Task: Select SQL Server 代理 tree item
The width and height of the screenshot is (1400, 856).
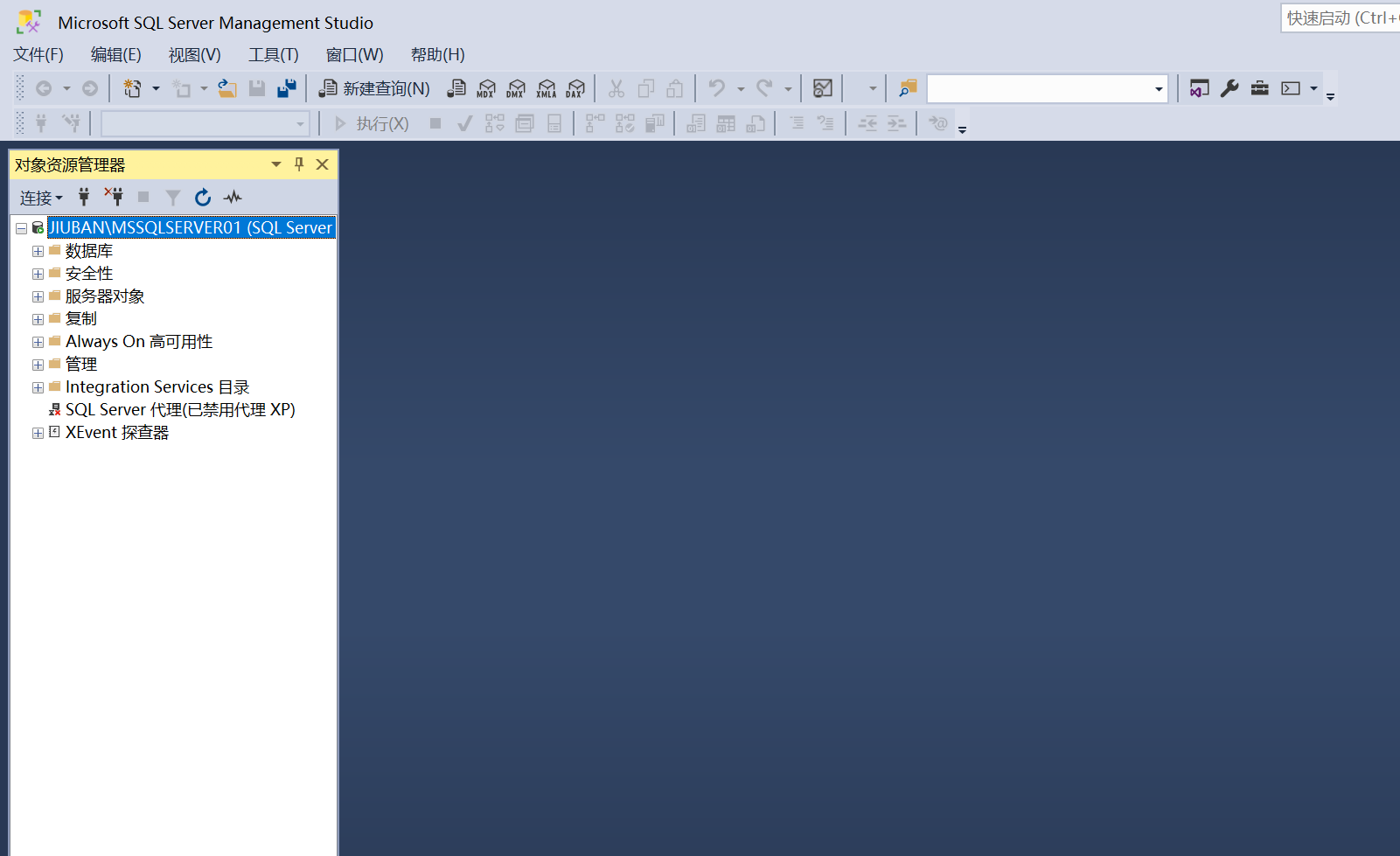Action: click(x=180, y=410)
